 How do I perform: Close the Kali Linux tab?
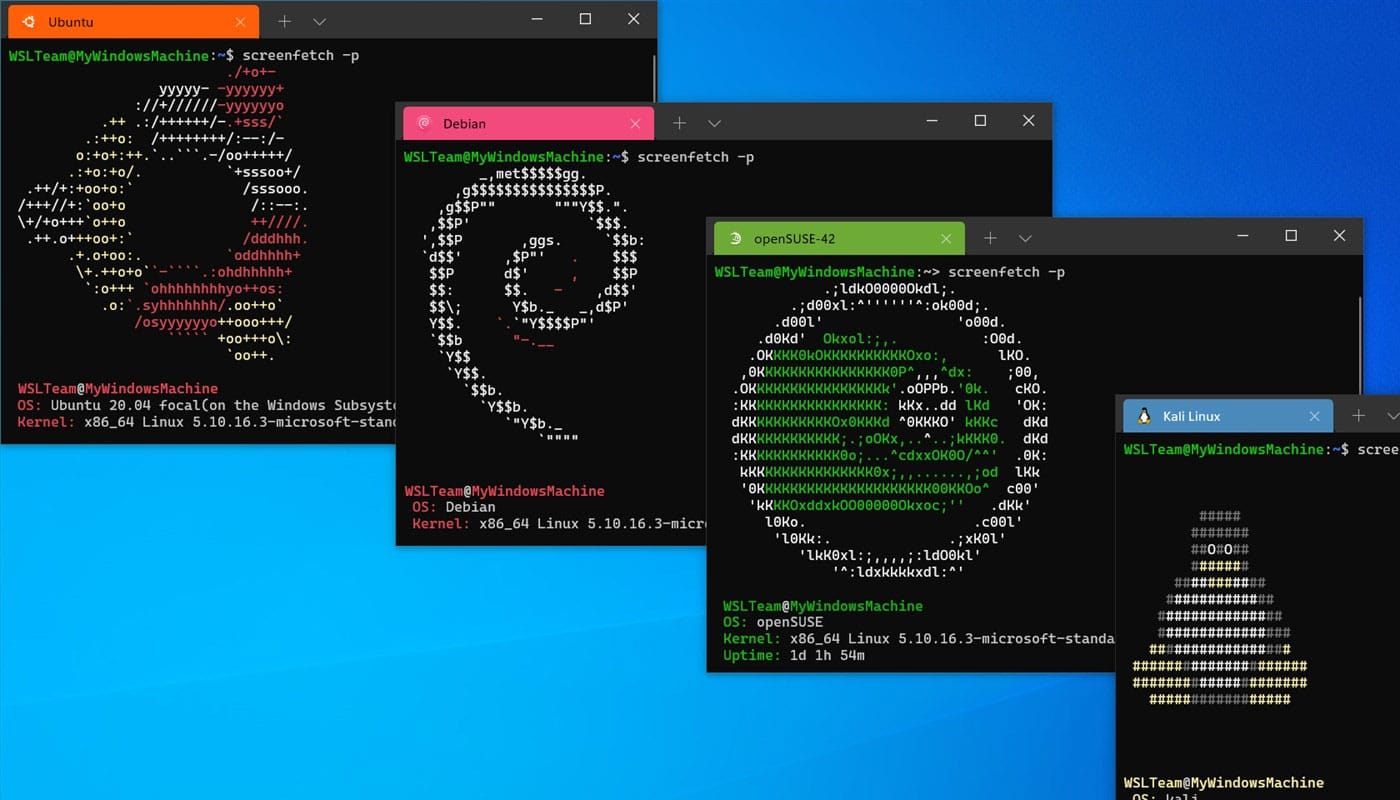(x=1315, y=416)
